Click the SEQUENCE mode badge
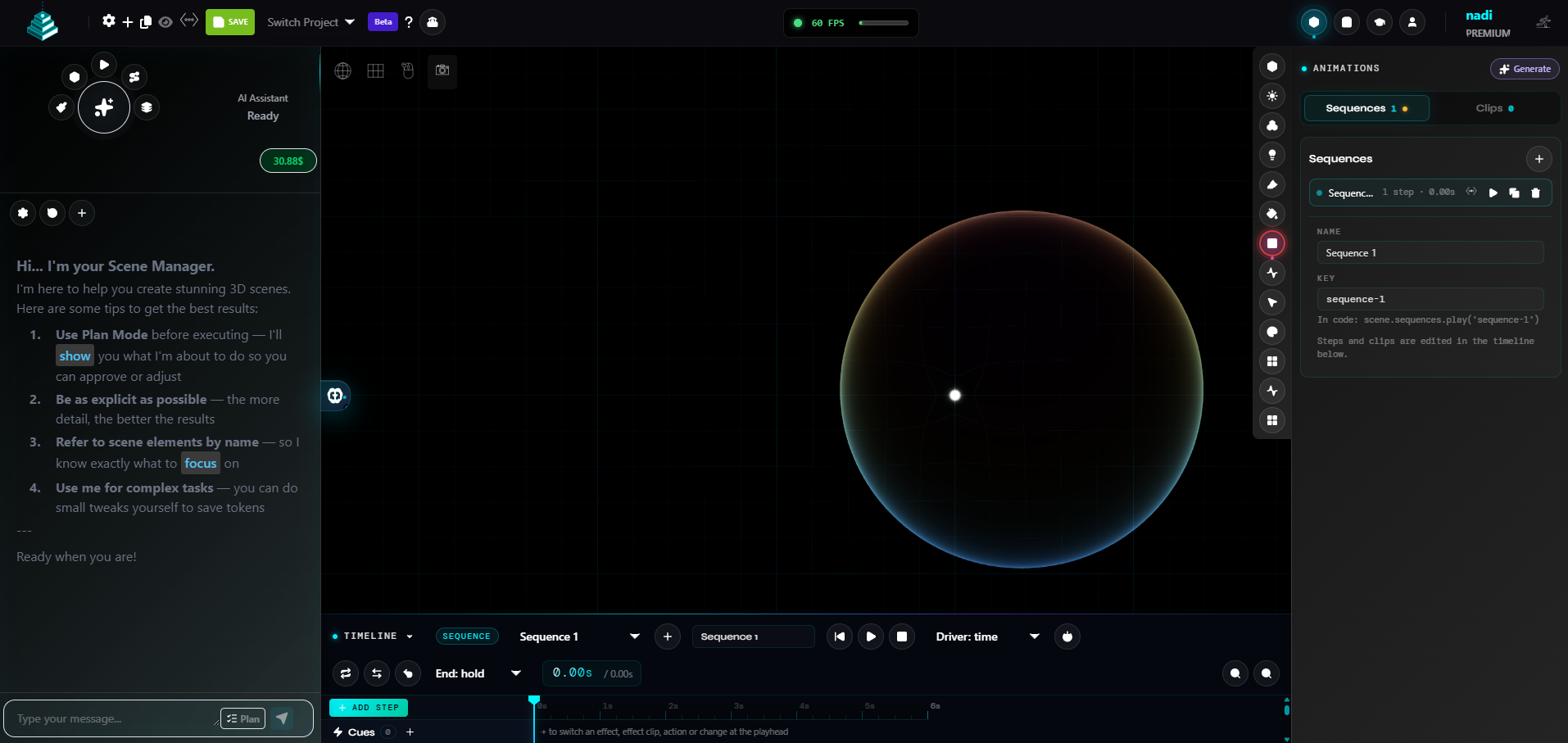Screen dimensions: 1568x743 coord(467,637)
